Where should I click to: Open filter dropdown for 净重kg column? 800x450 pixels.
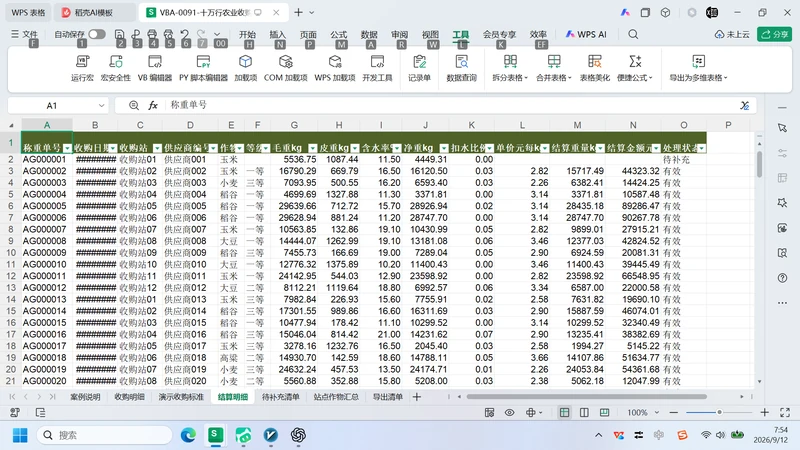[444, 148]
